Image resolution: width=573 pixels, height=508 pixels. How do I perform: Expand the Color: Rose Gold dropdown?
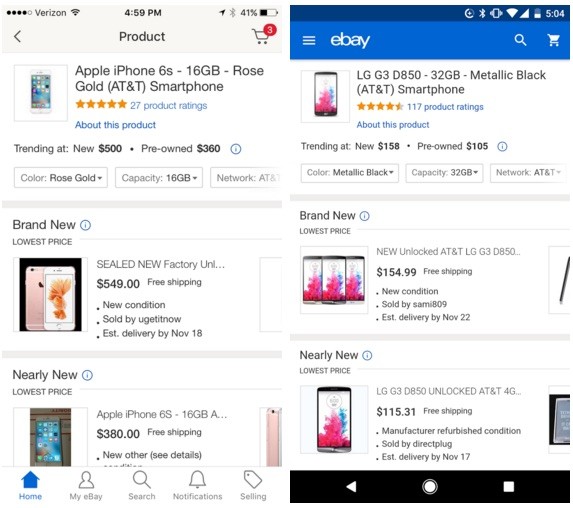(61, 178)
